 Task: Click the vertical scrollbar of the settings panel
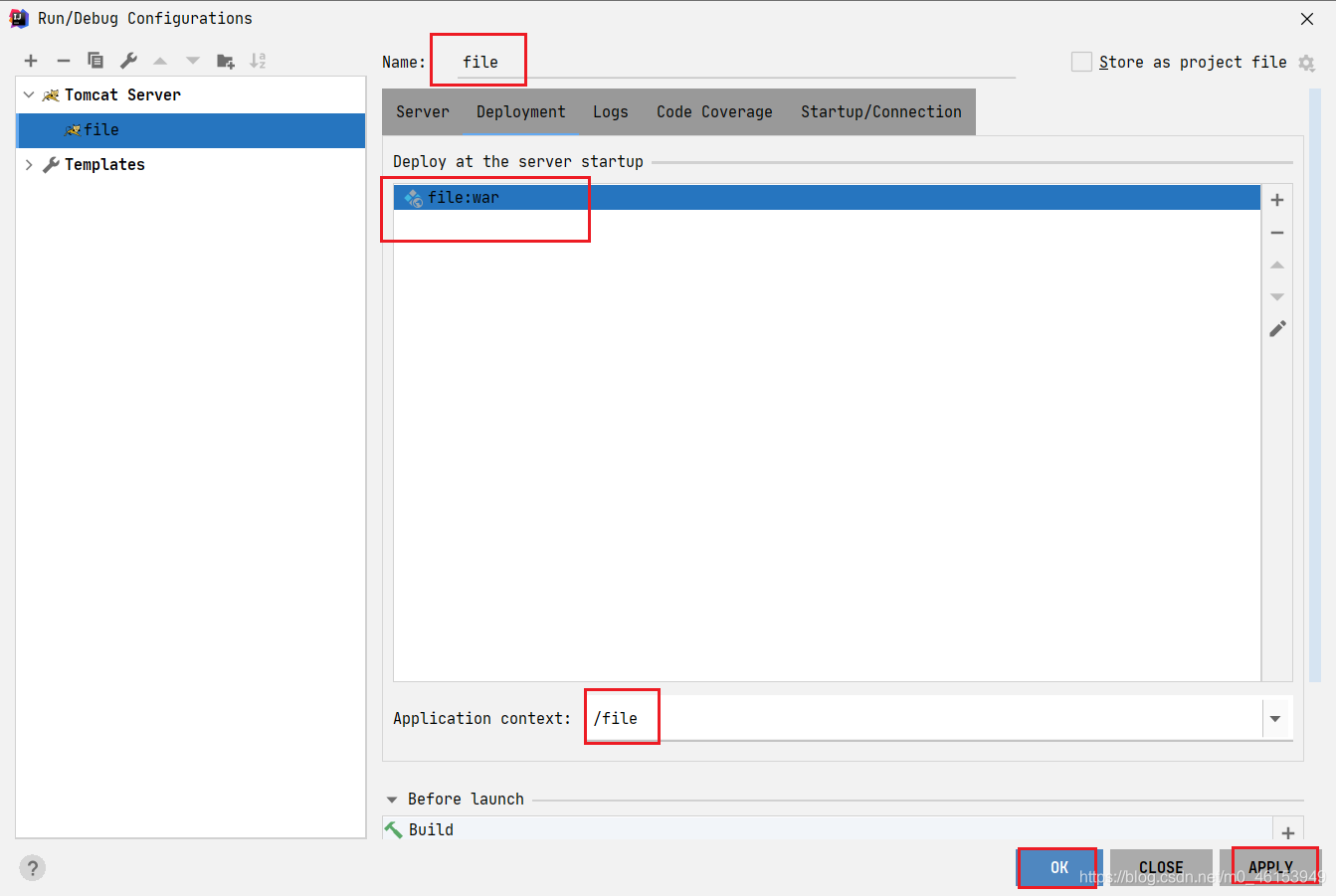[1315, 386]
